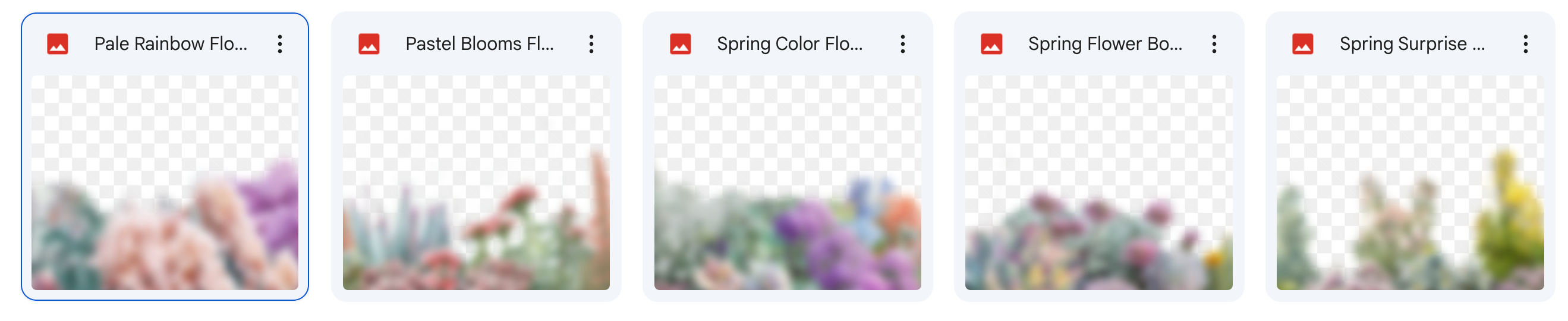Click the Pale Rainbow Flo... file name
This screenshot has width=1568, height=321.
171,44
